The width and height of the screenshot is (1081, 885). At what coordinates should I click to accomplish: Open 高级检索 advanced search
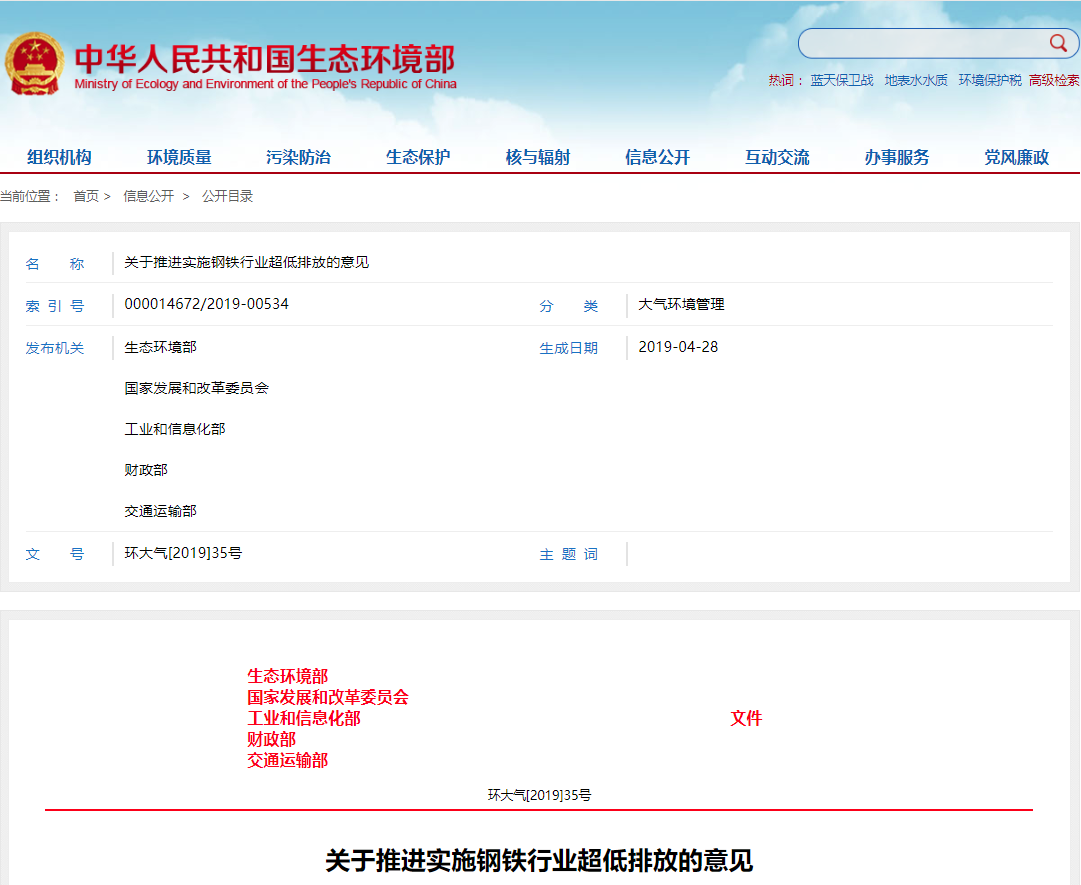point(1049,80)
